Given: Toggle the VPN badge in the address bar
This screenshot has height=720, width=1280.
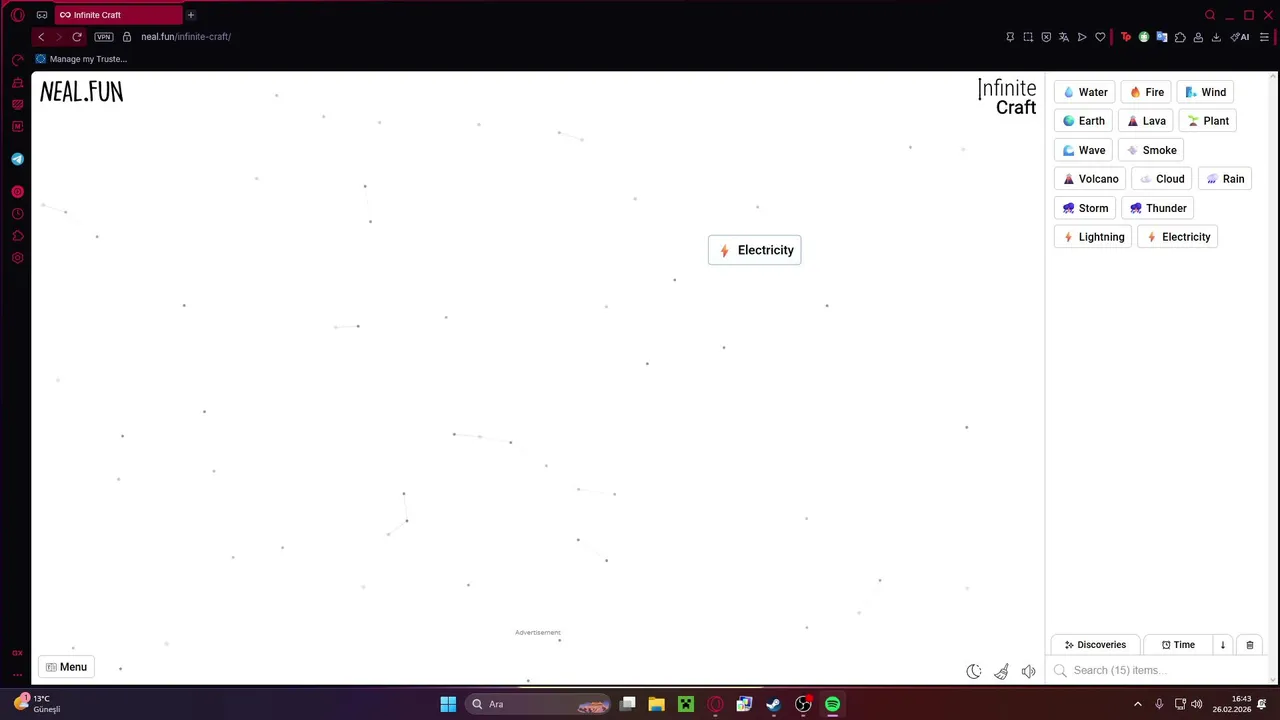Looking at the screenshot, I should click(x=104, y=37).
